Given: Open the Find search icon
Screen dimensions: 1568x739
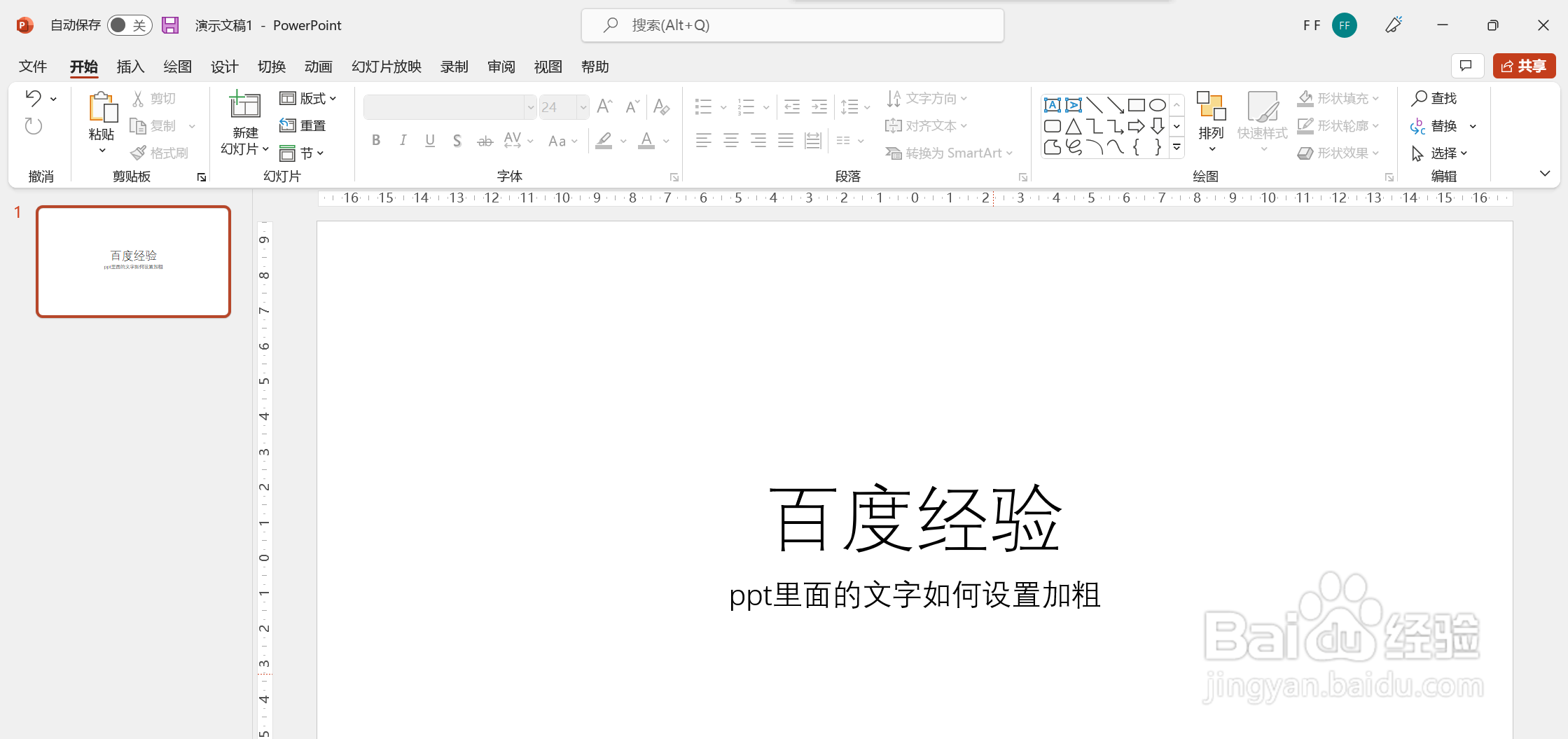Looking at the screenshot, I should (x=1419, y=98).
